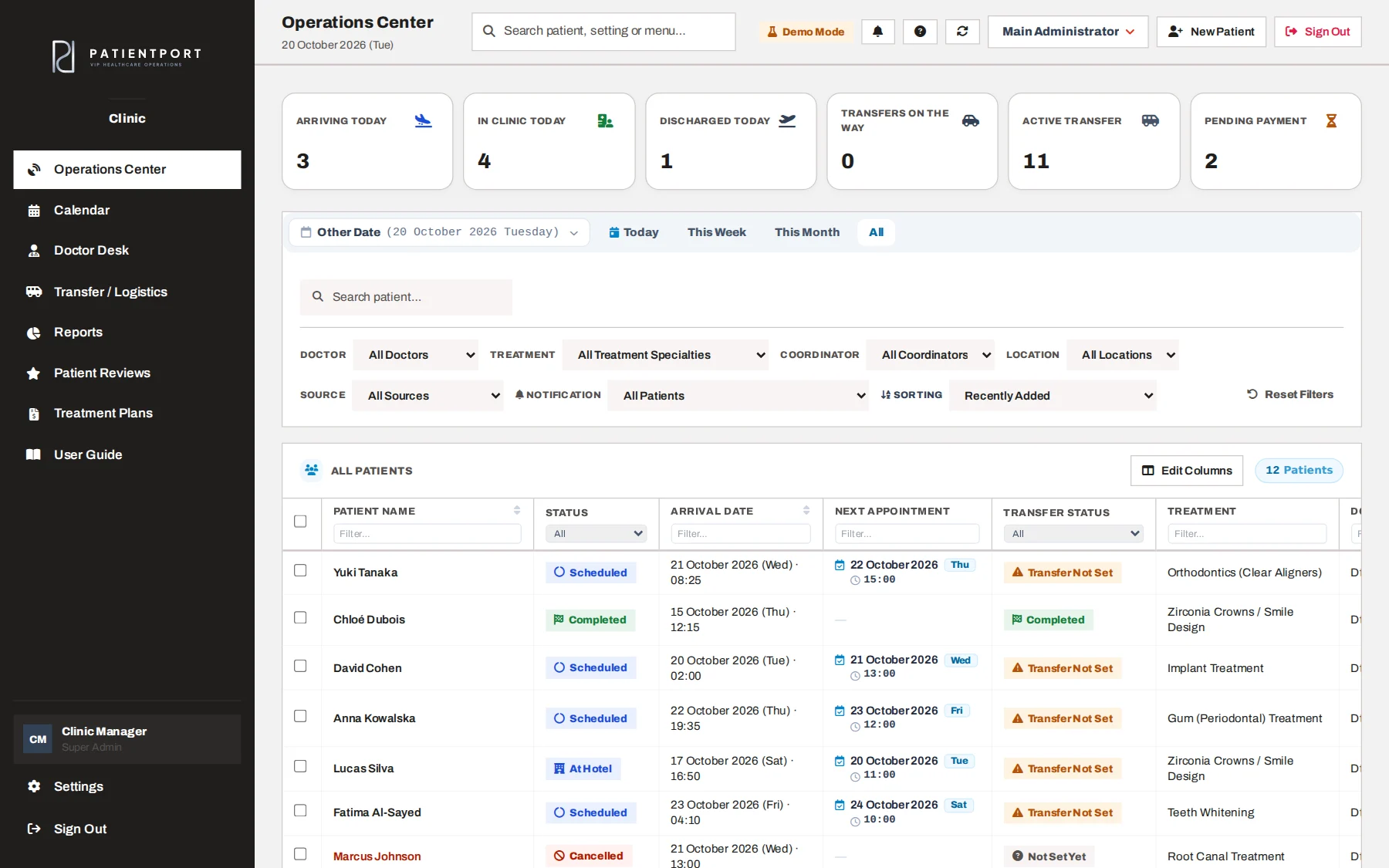Toggle the select-all patients checkbox
Screen dimensions: 1389x868
[x=300, y=521]
